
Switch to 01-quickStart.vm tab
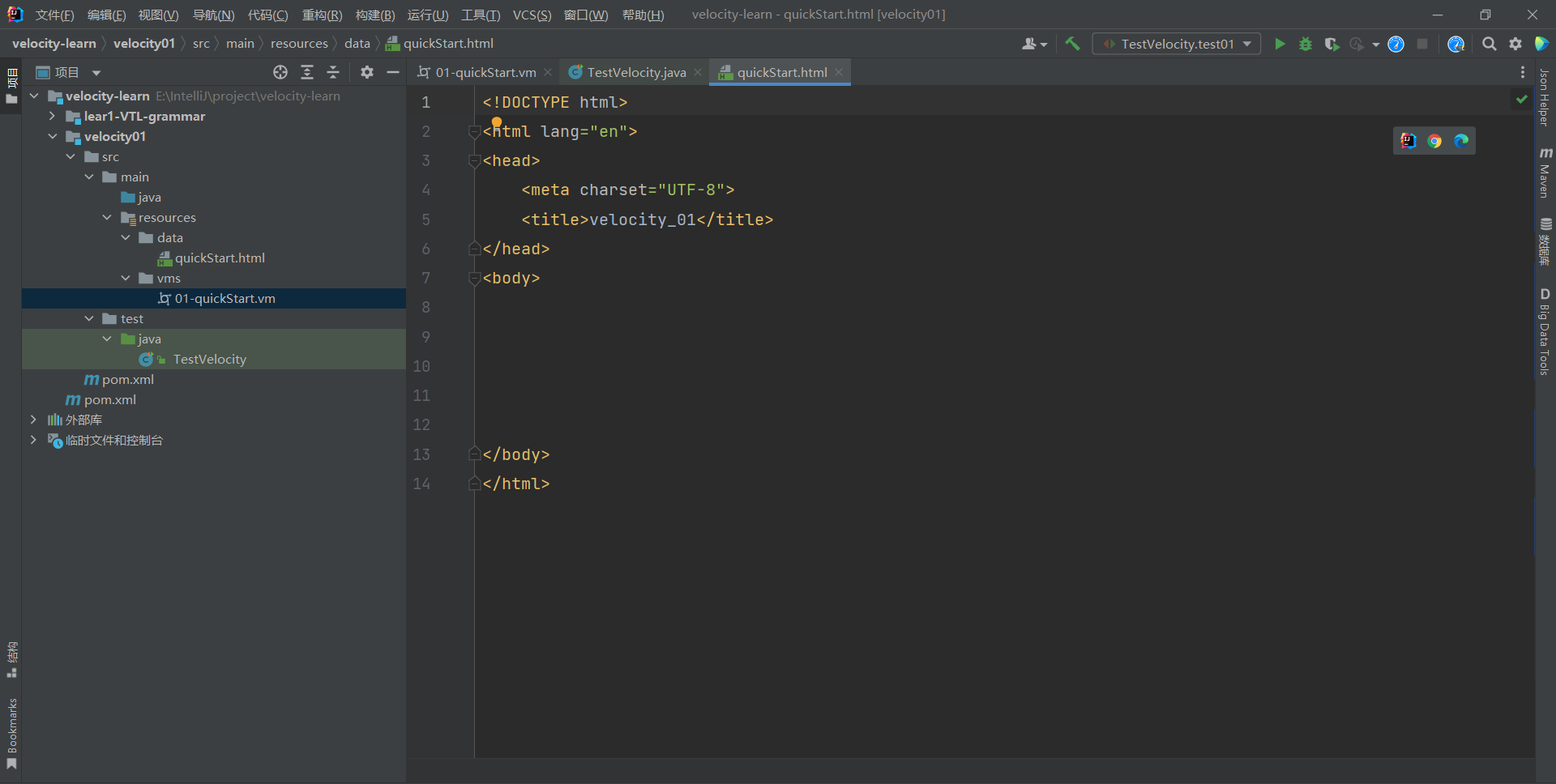tap(485, 72)
